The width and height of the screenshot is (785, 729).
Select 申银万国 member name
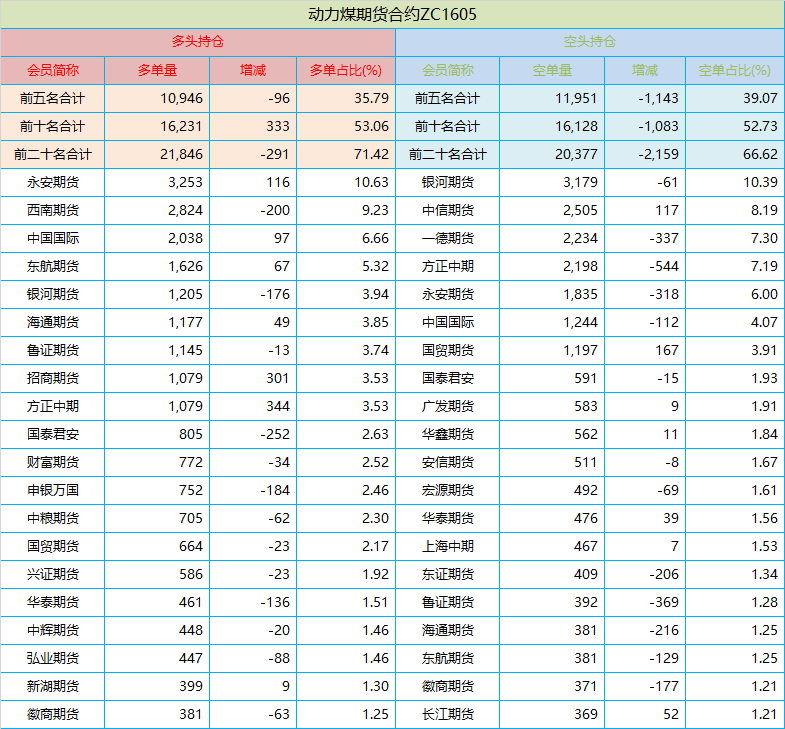[x=53, y=490]
